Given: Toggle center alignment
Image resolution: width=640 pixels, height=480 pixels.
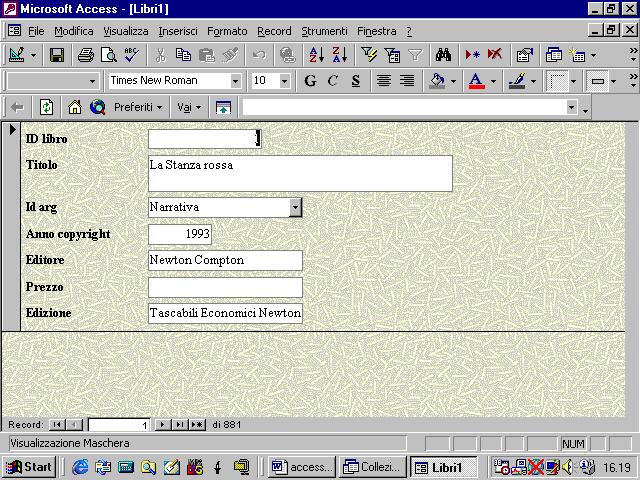Looking at the screenshot, I should pos(384,81).
